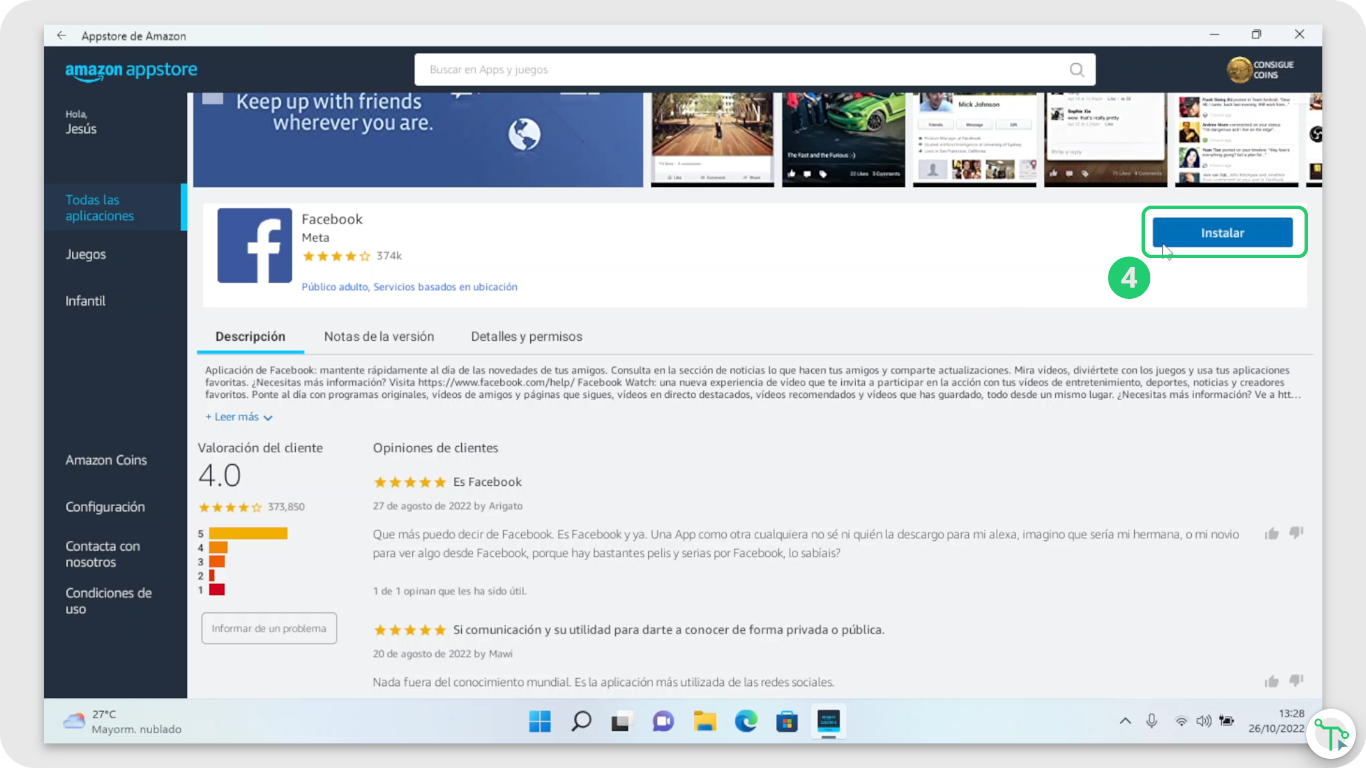Viewport: 1366px width, 768px height.
Task: Expand description with Leer más
Action: (239, 417)
